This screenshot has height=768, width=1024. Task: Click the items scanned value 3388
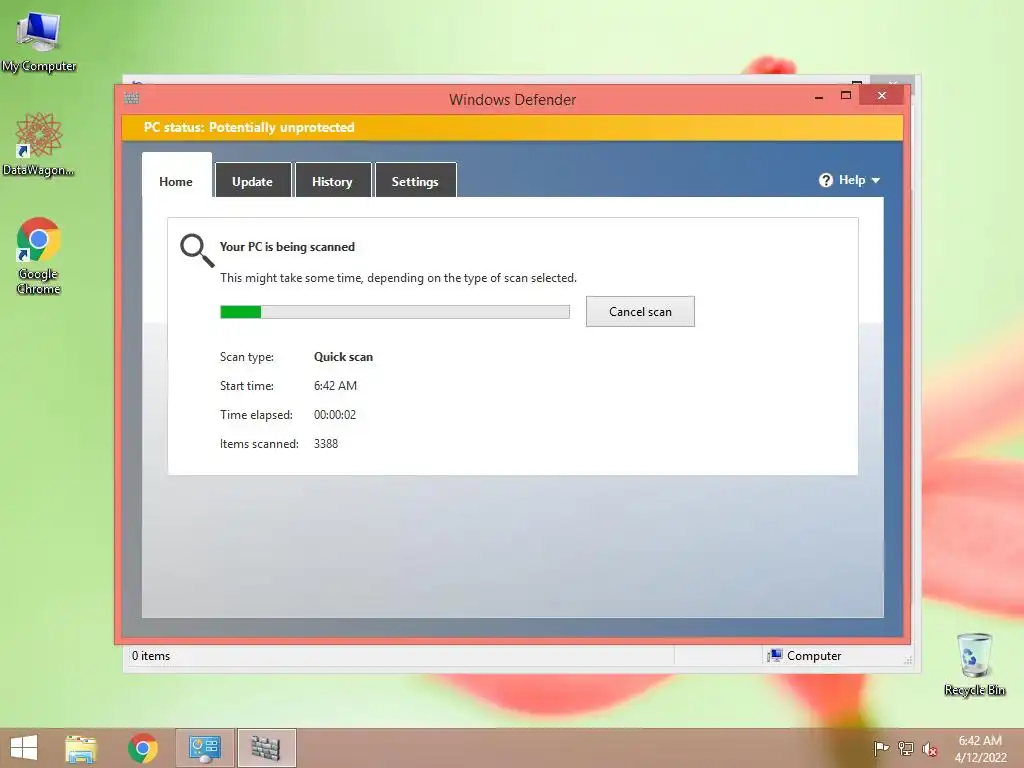(326, 443)
